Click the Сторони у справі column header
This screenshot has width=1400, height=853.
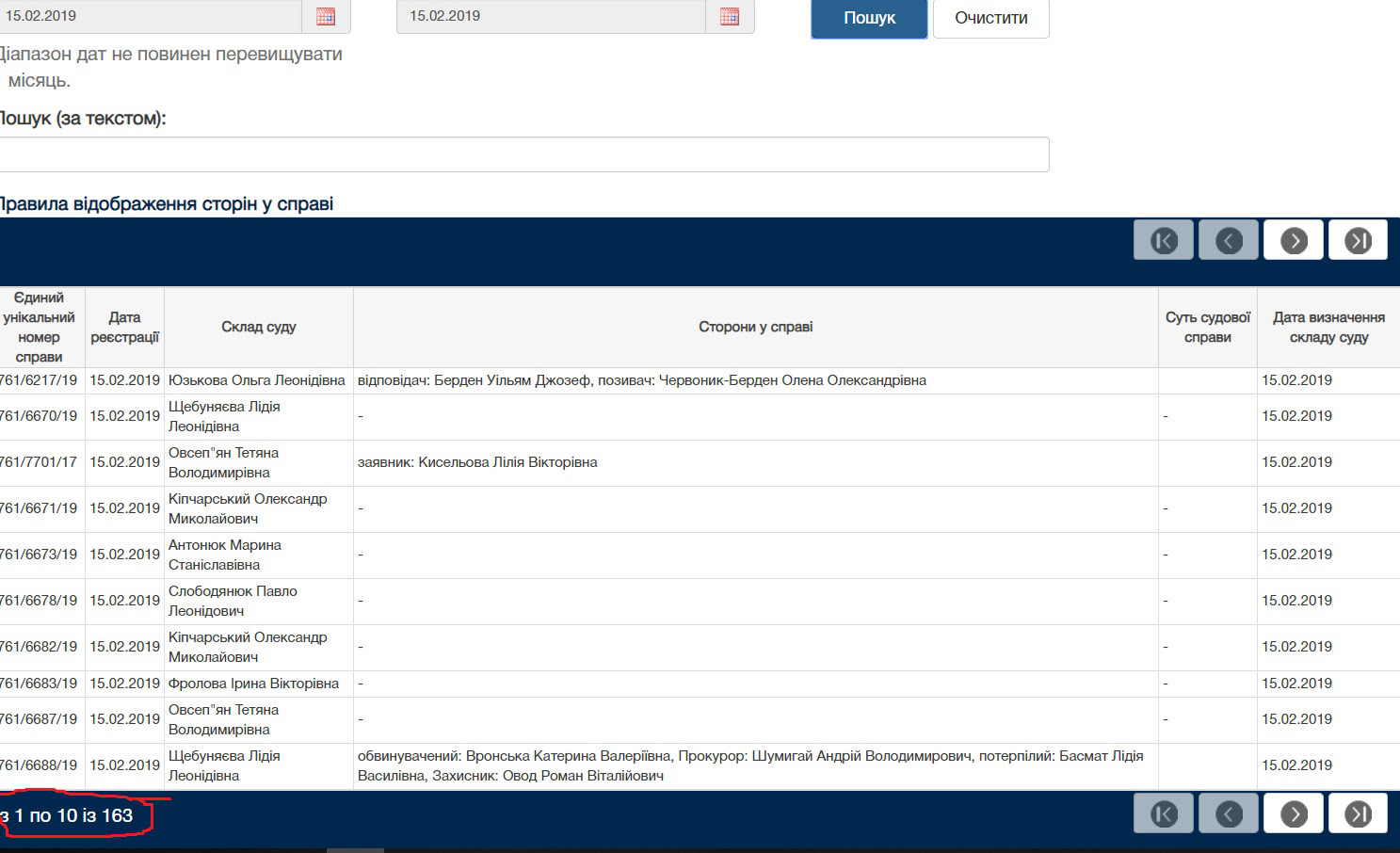click(755, 327)
